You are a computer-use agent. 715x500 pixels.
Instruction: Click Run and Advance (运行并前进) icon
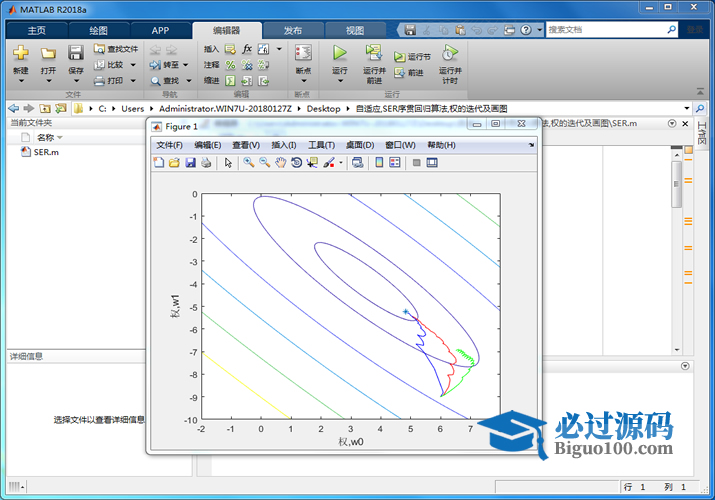(x=374, y=52)
